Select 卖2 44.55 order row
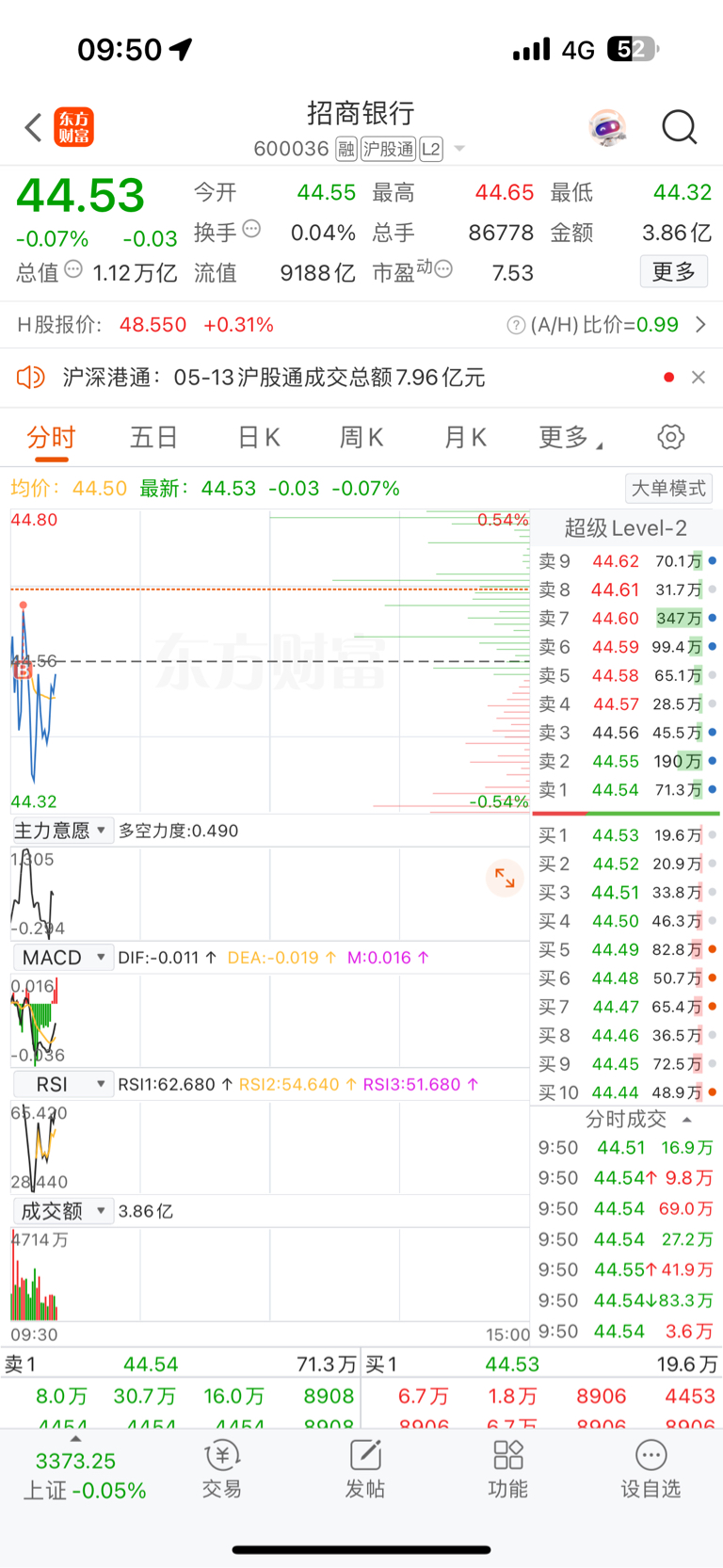Screen dimensions: 723x1568 click(x=627, y=761)
